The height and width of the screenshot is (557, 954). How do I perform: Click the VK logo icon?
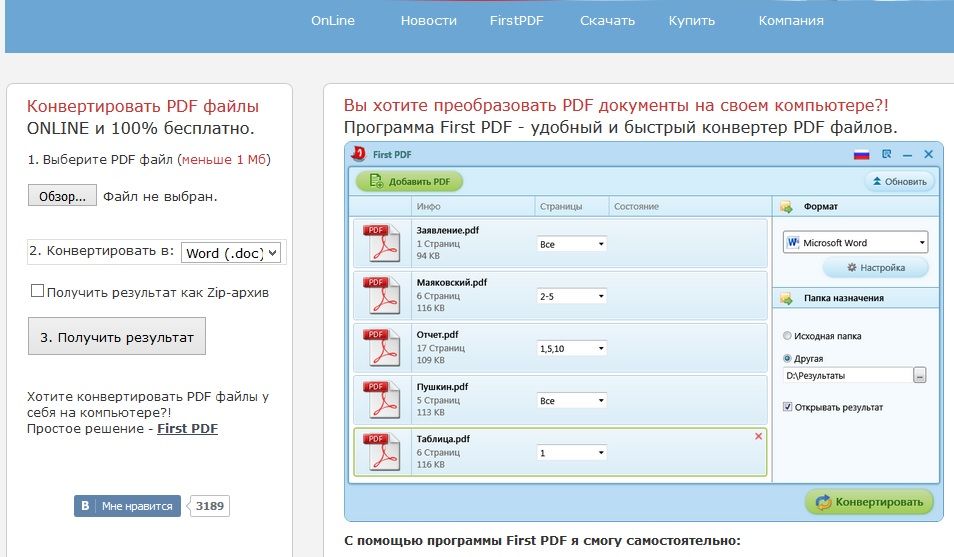[85, 506]
